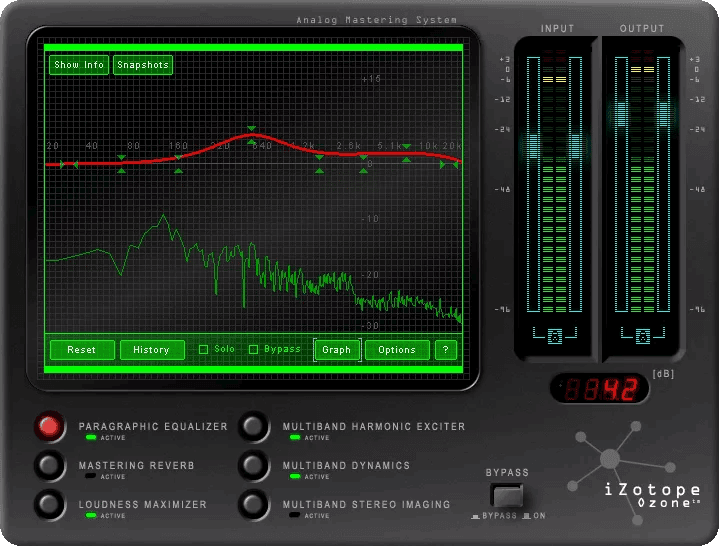Toggle Paragraphic Equalizer Active LED

tap(91, 437)
